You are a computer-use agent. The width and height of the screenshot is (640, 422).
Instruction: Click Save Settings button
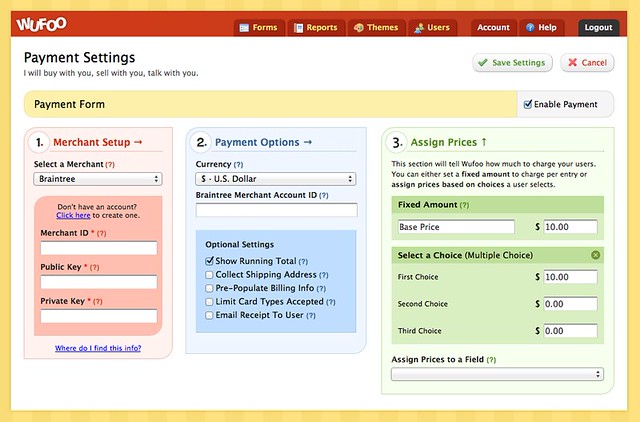pyautogui.click(x=512, y=63)
